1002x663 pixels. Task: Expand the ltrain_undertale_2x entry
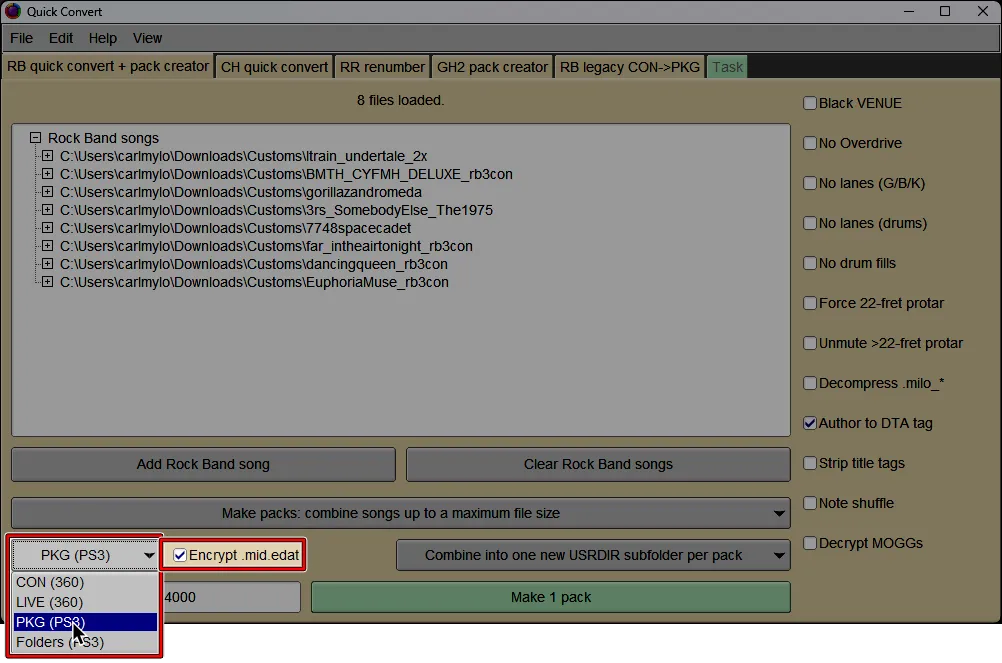click(x=47, y=156)
